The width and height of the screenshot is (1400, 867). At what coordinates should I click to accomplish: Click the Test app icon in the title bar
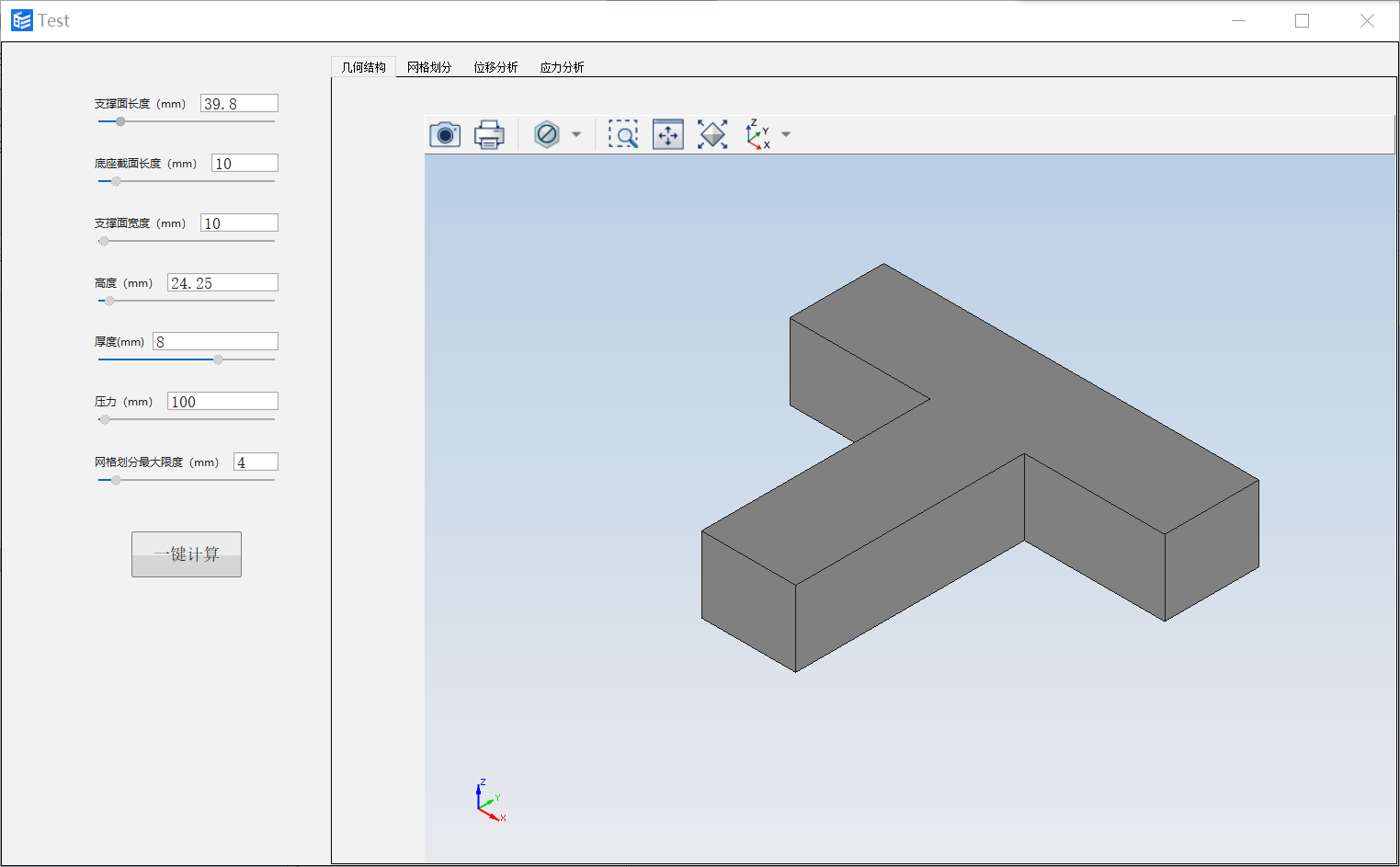pos(22,20)
